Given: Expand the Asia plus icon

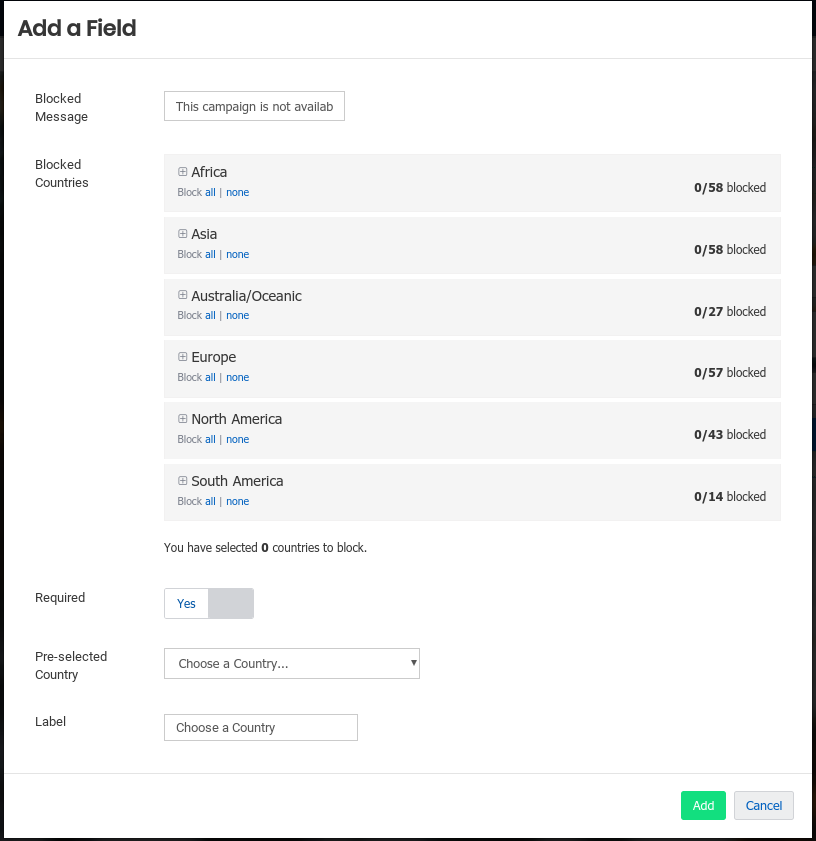Looking at the screenshot, I should tap(183, 234).
